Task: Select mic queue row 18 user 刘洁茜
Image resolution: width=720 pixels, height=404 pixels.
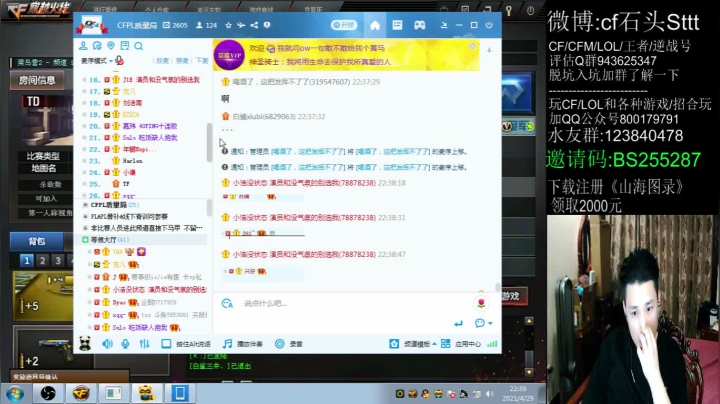Action: coord(143,103)
